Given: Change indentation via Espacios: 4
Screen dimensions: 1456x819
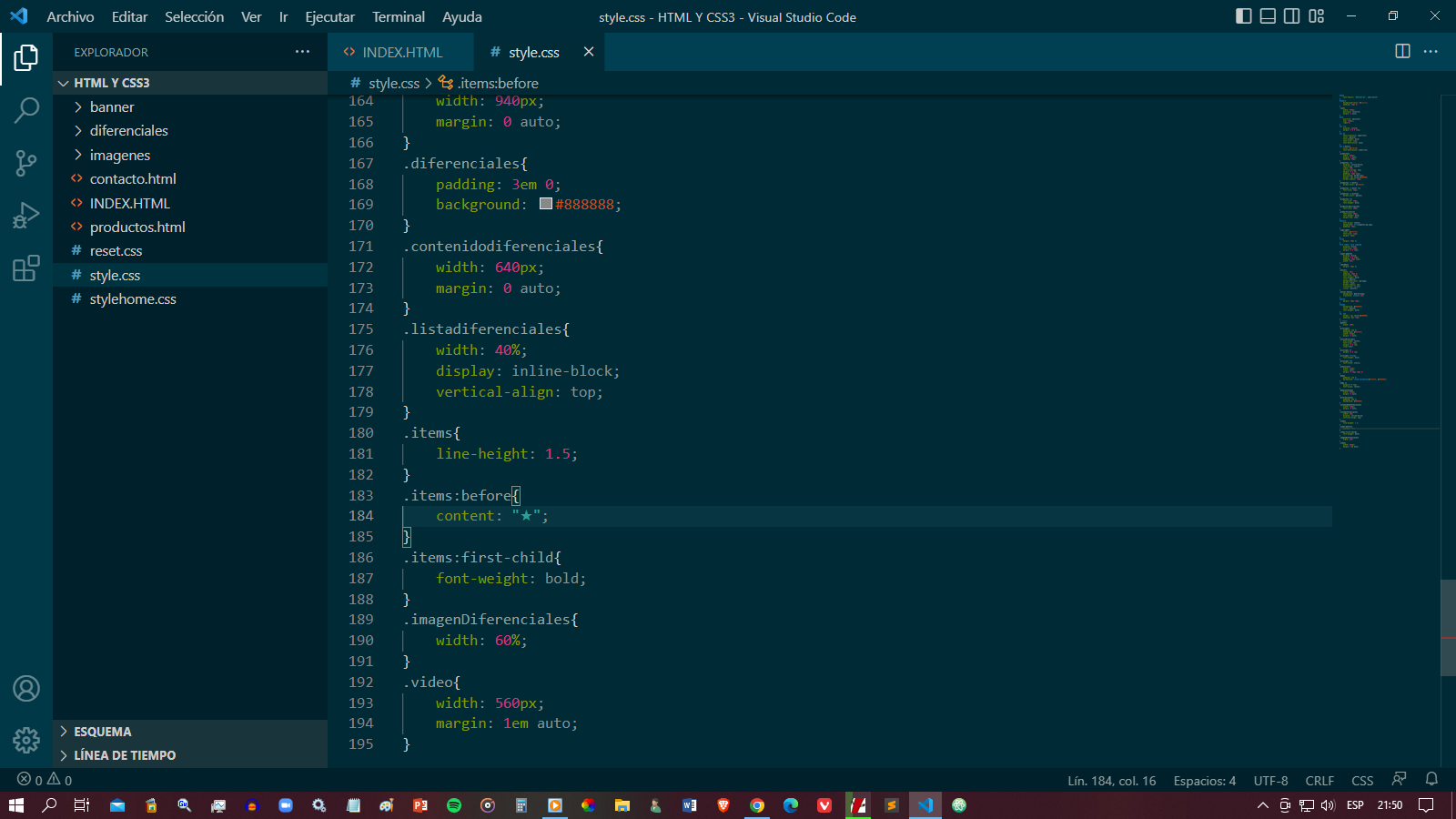Looking at the screenshot, I should coord(1205,780).
